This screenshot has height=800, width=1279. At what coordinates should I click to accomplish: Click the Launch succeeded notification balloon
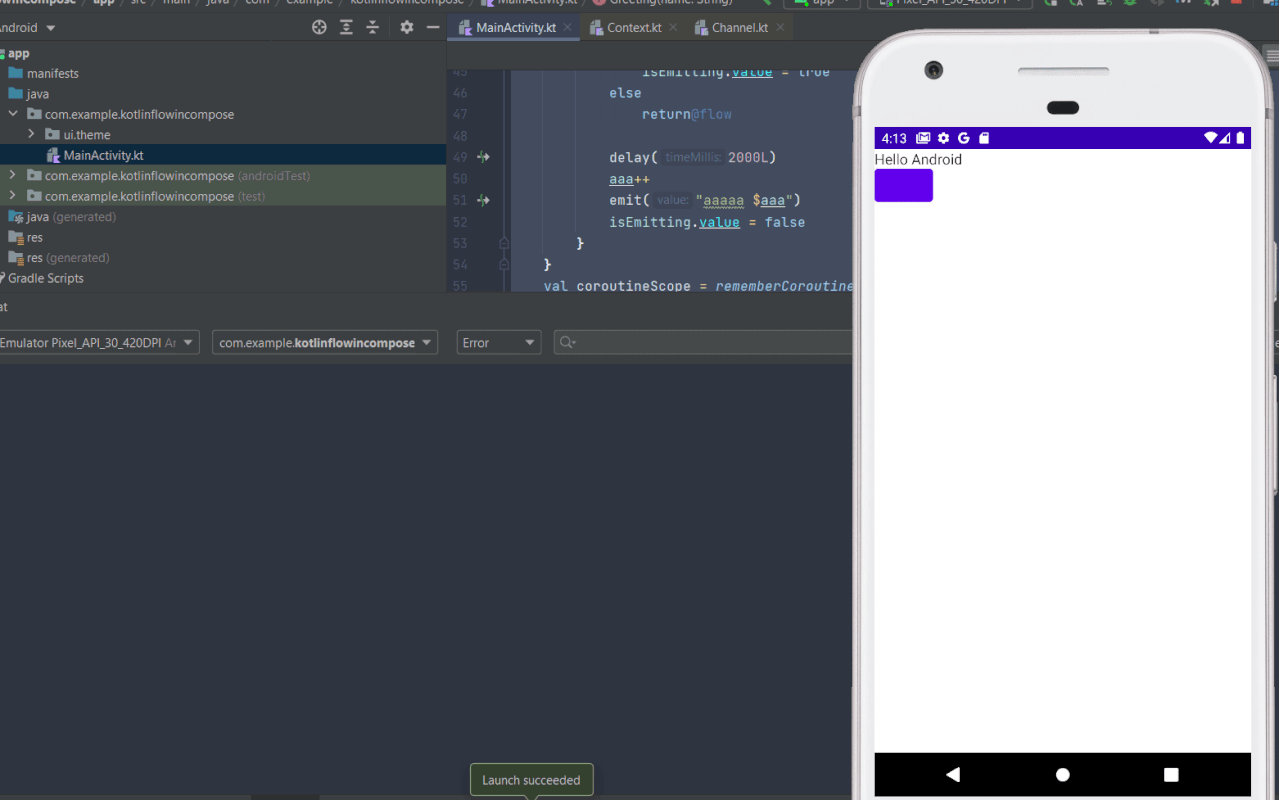531,780
